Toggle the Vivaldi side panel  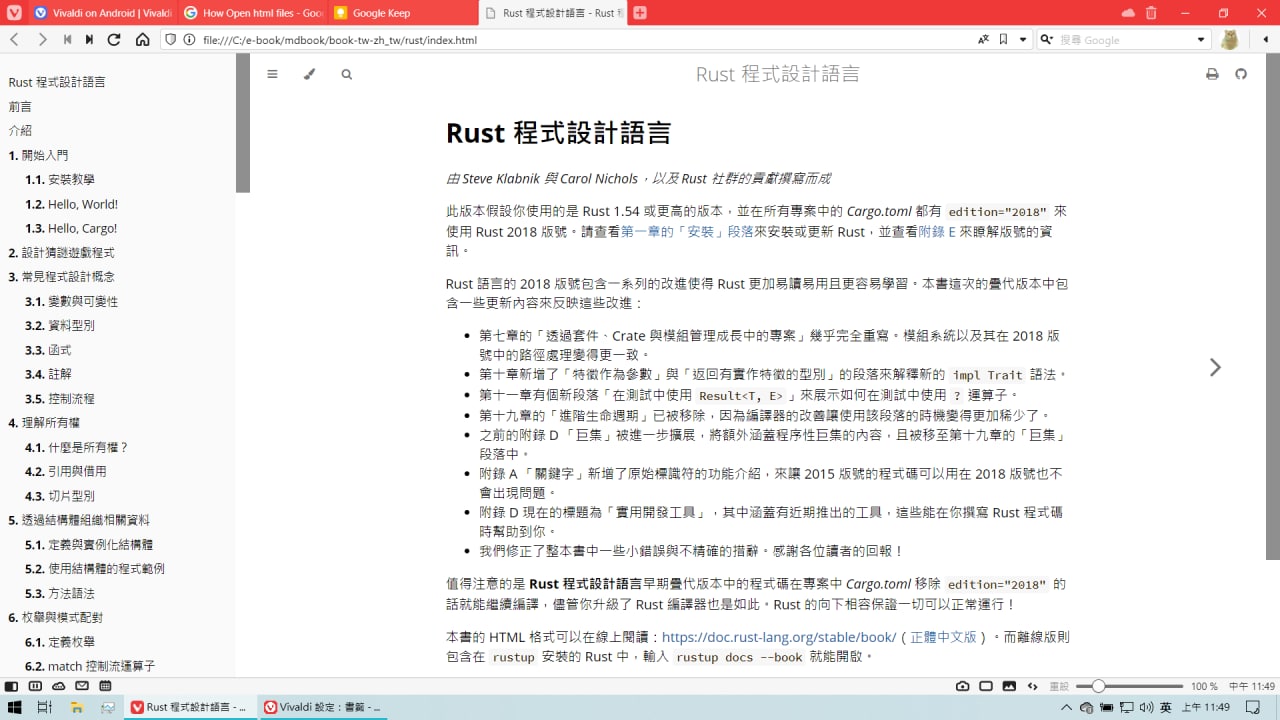click(x=11, y=686)
